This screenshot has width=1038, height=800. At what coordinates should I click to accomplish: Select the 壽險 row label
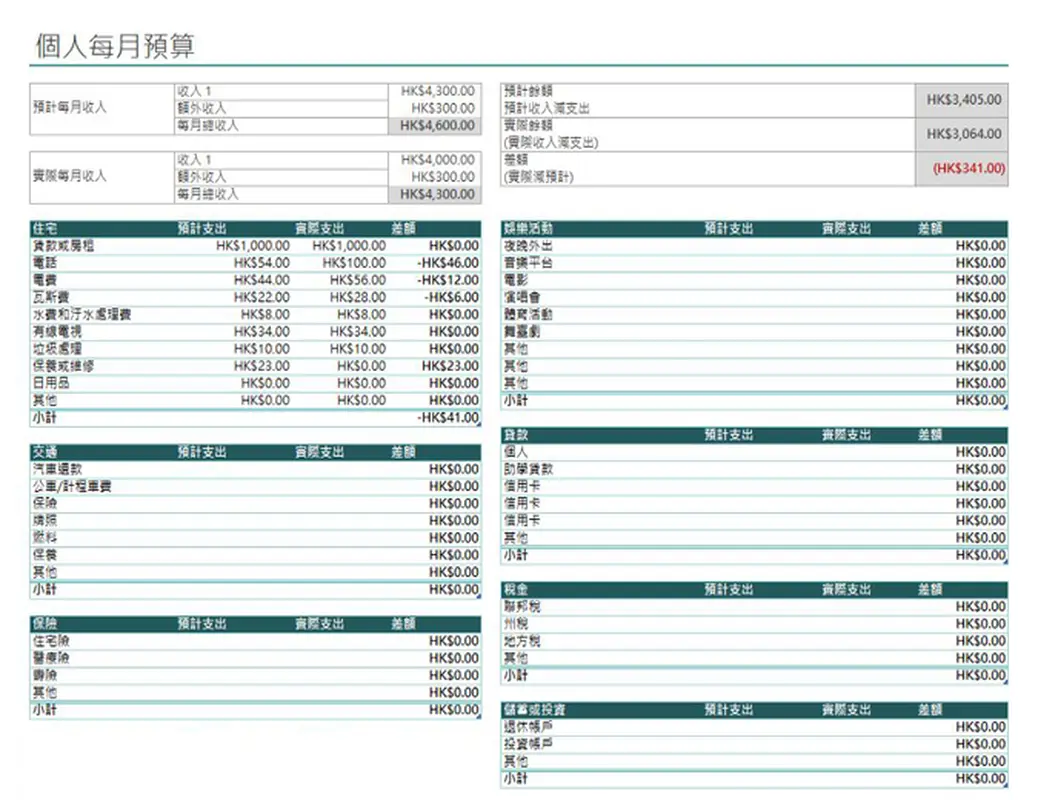tap(45, 675)
